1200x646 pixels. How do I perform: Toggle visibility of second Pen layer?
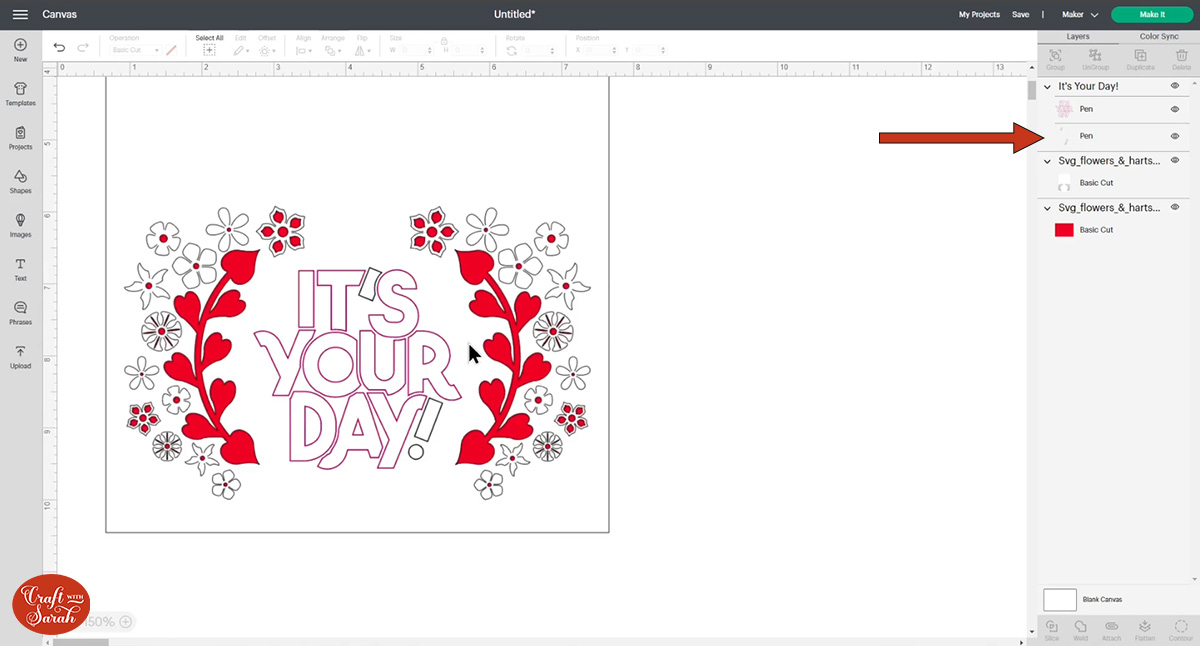[x=1175, y=136]
